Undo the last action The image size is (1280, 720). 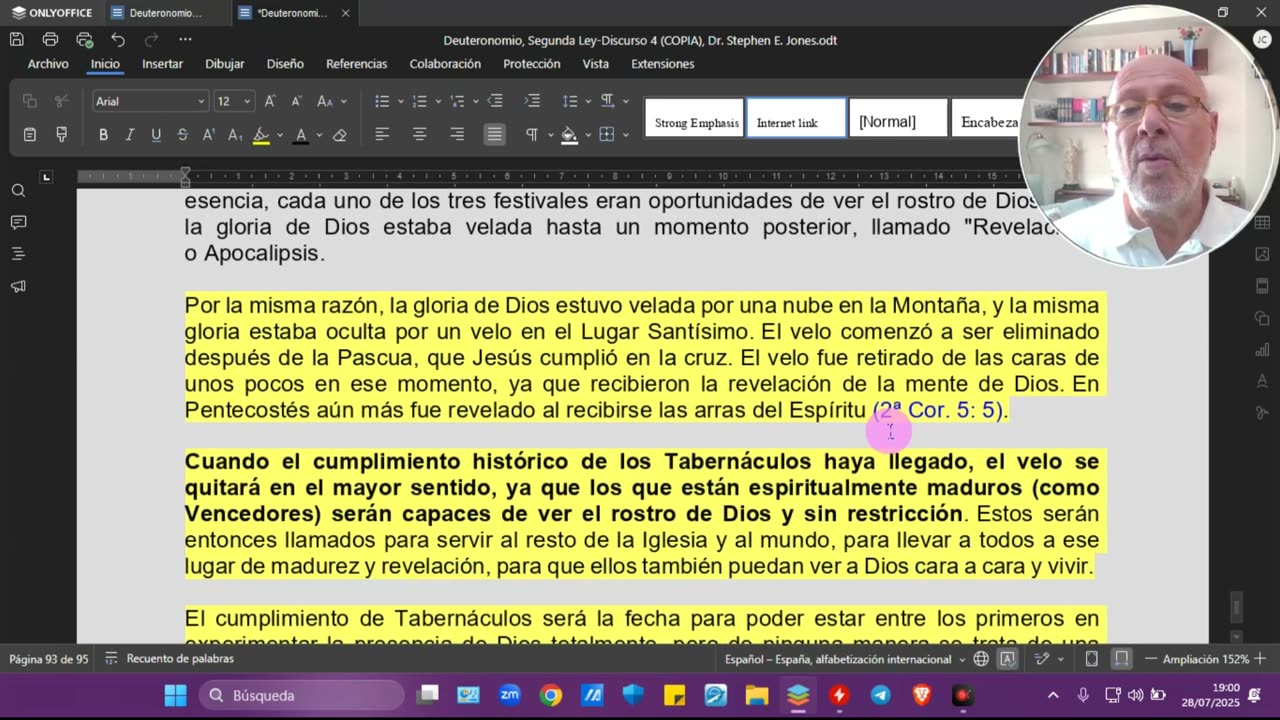tap(118, 40)
